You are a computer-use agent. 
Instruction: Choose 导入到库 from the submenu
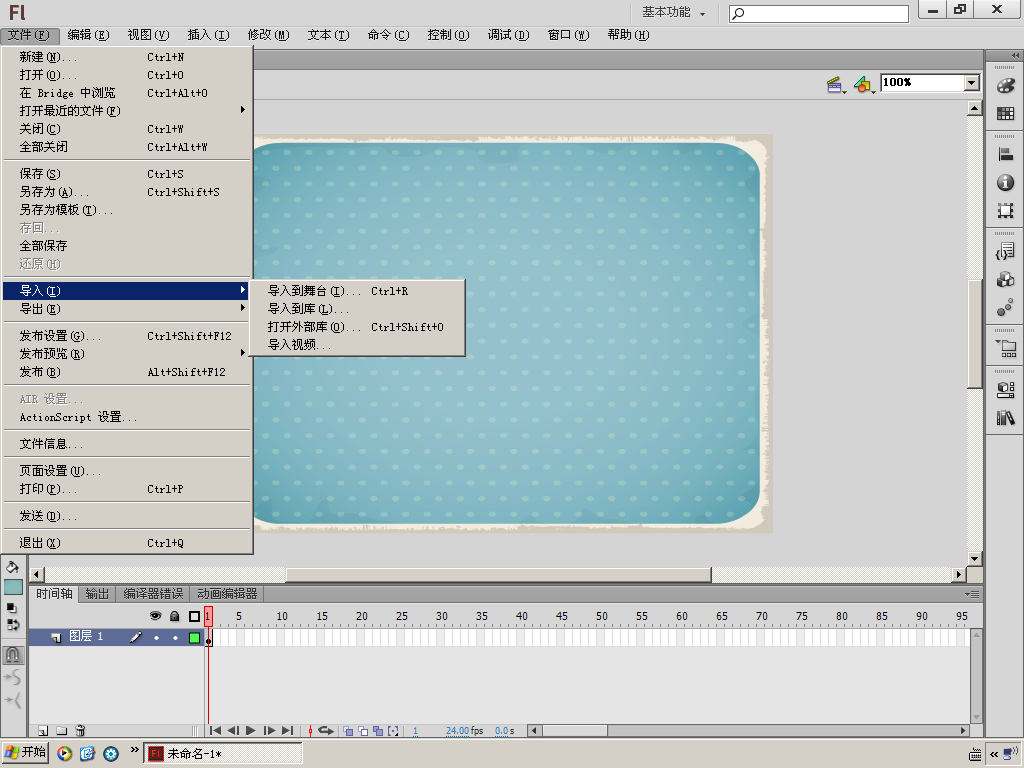[357, 308]
